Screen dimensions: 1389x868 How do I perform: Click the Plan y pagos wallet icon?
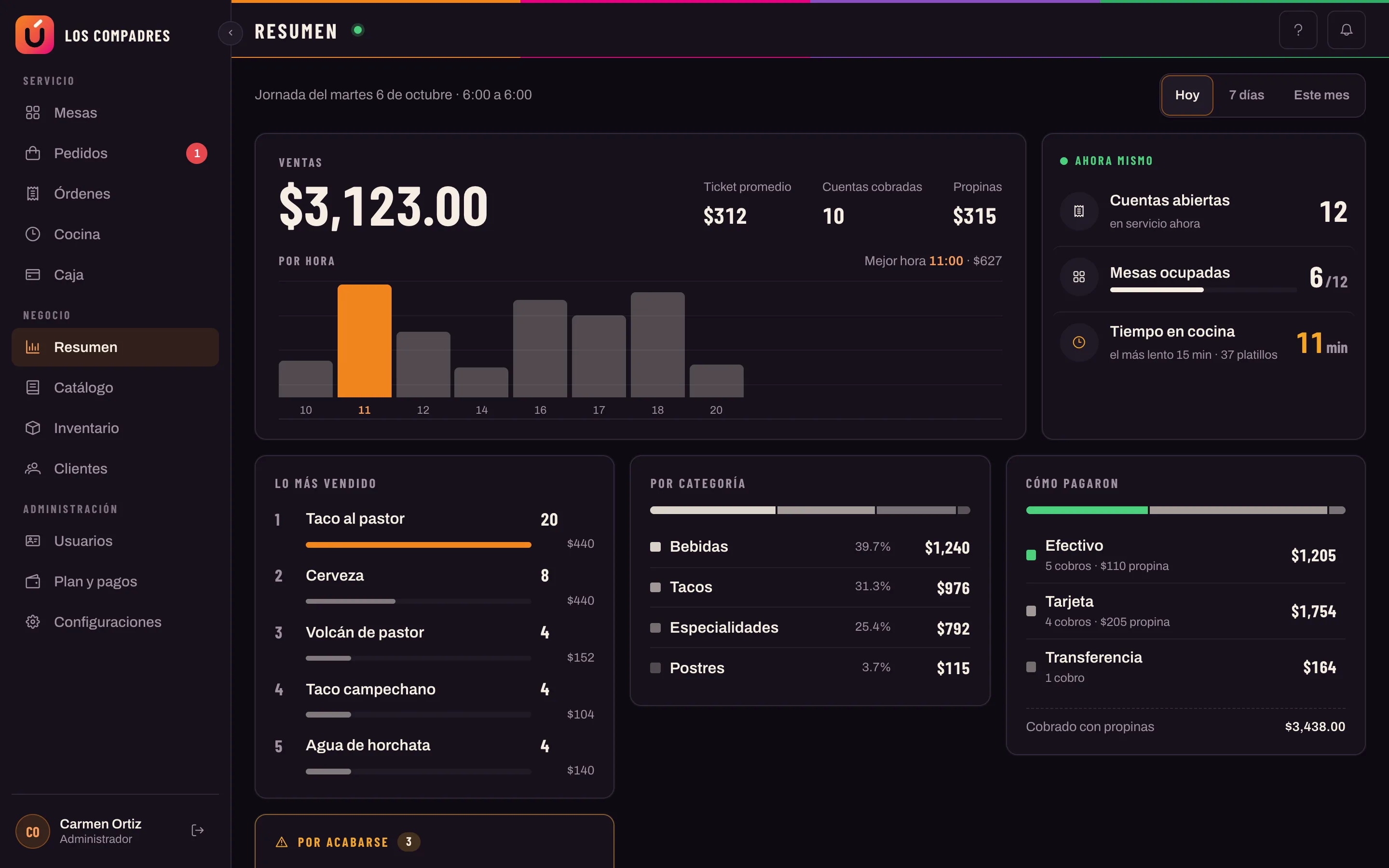tap(33, 582)
